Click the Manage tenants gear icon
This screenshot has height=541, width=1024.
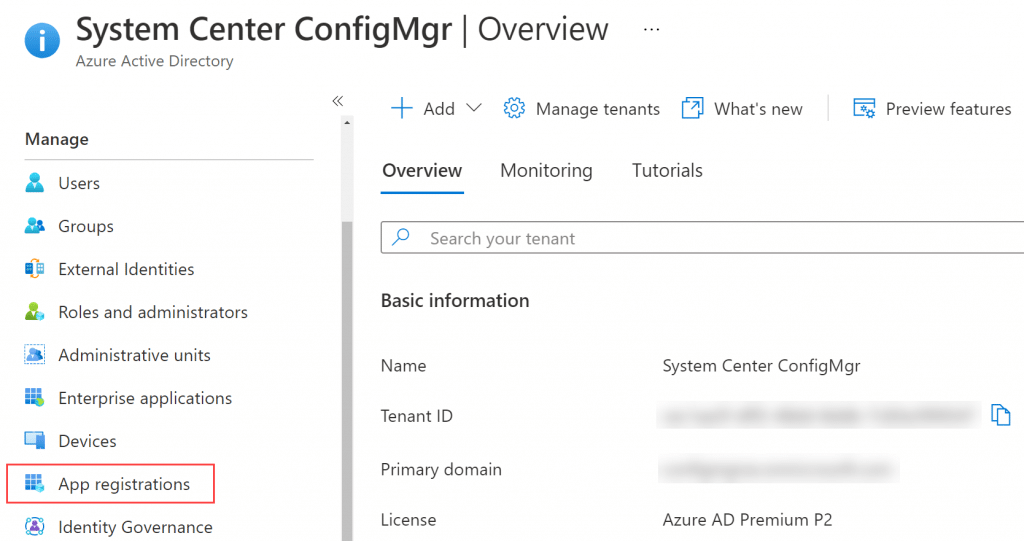[514, 108]
